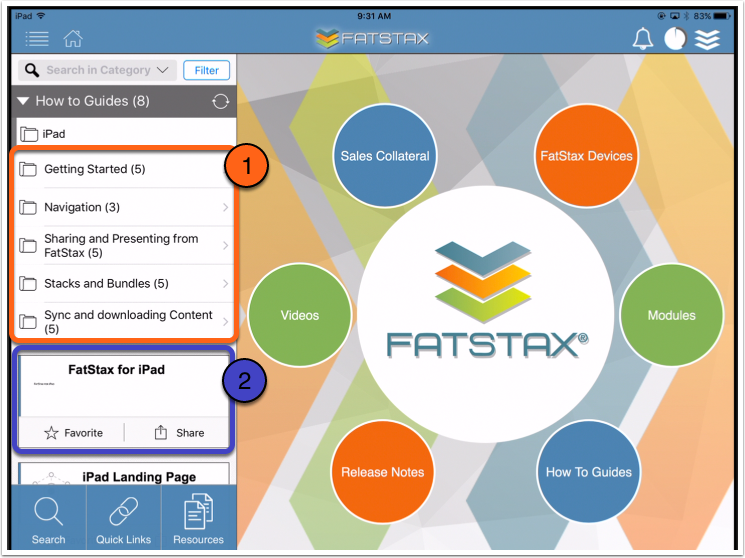The height and width of the screenshot is (558, 745).
Task: Click the Favorite label
Action: click(84, 433)
